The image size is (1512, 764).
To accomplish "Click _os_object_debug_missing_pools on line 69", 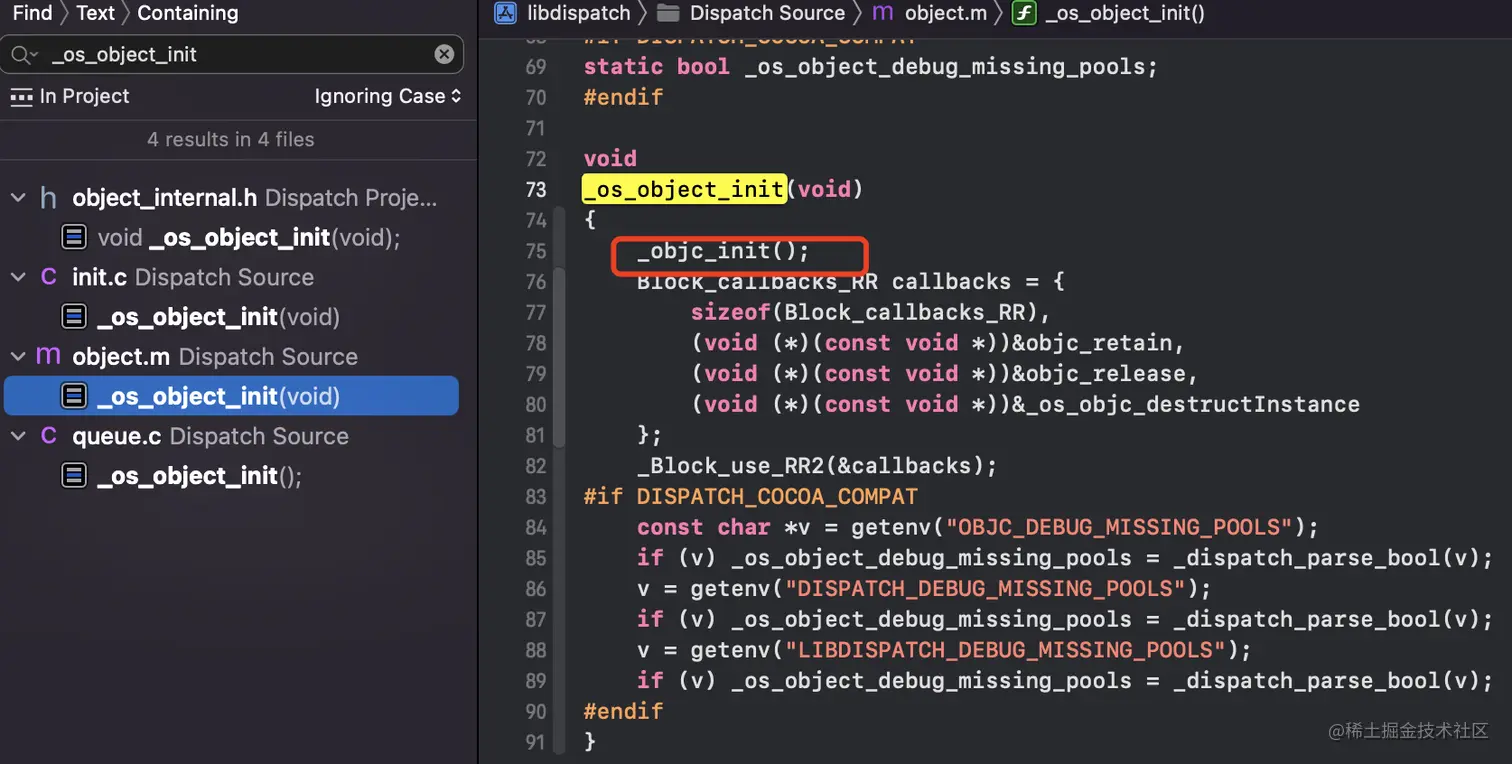I will click(944, 66).
